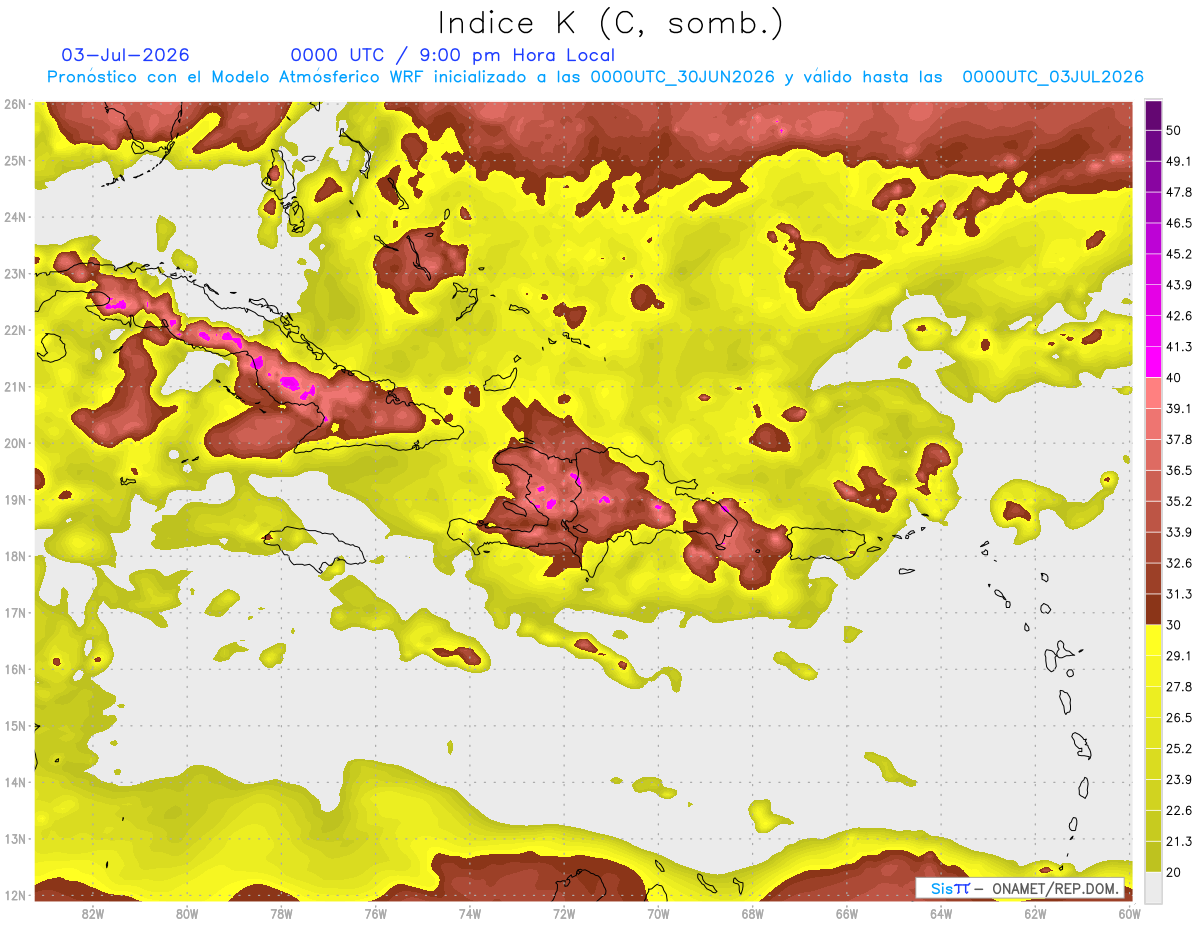The width and height of the screenshot is (1200, 927).
Task: Click the 'Indice K (C, somb.)' title
Action: (x=610, y=23)
